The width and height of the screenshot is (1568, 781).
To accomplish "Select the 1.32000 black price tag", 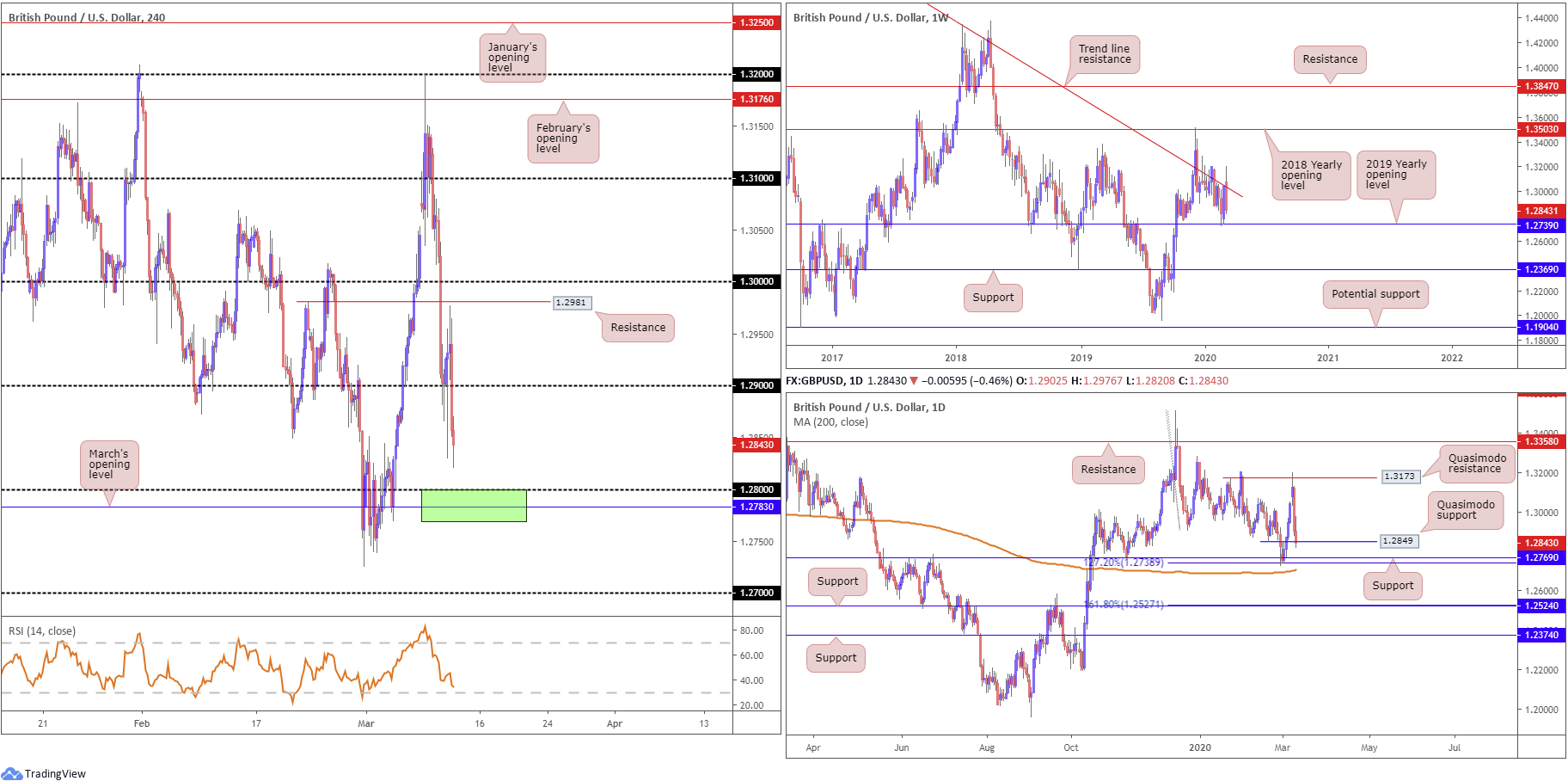I will click(756, 74).
